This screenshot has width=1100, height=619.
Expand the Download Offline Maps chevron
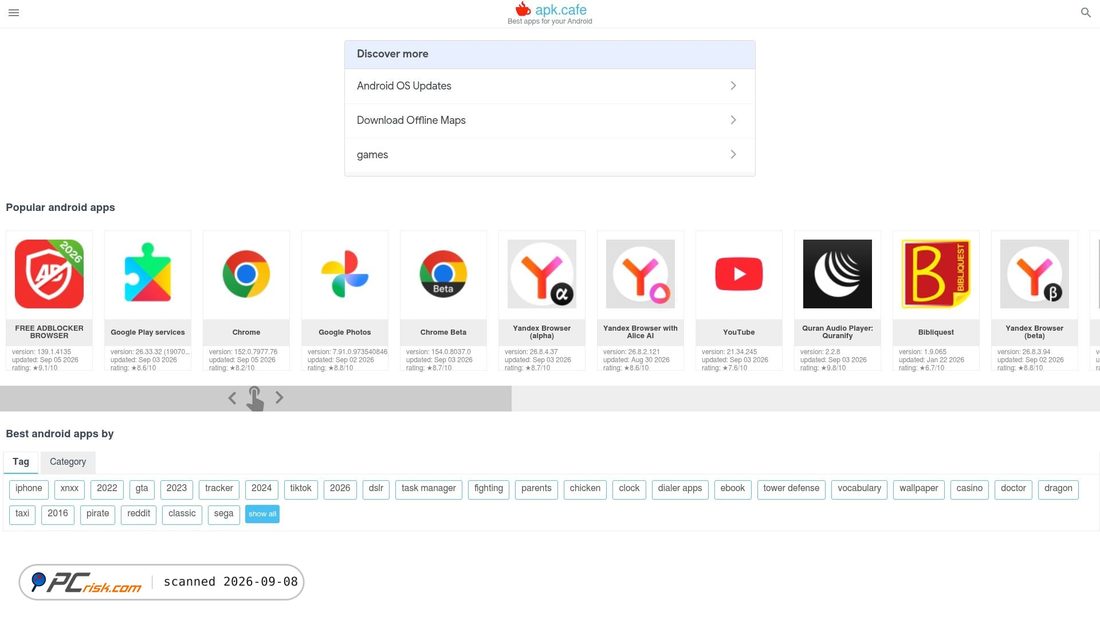[733, 120]
